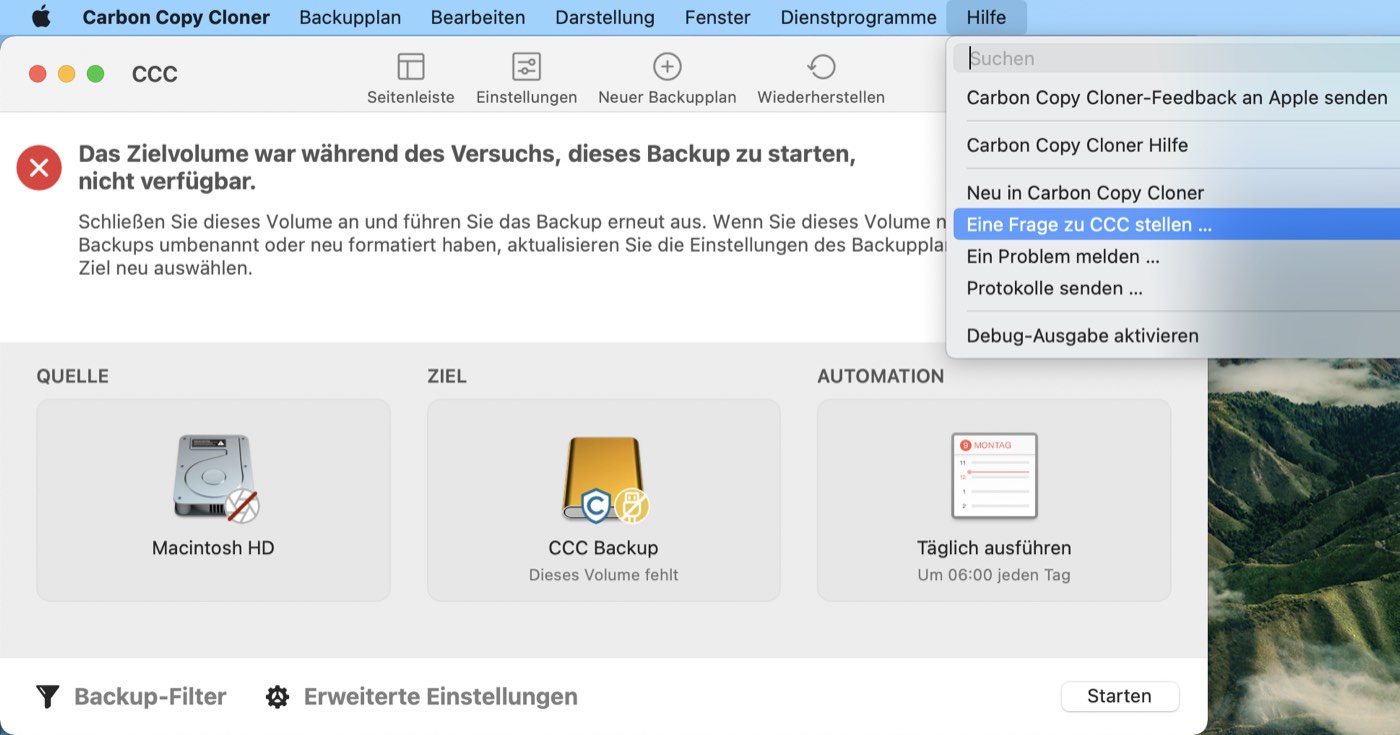Choose Carbon Copy Cloner-Feedback an Apple senden
1400x735 pixels.
pyautogui.click(x=1177, y=98)
